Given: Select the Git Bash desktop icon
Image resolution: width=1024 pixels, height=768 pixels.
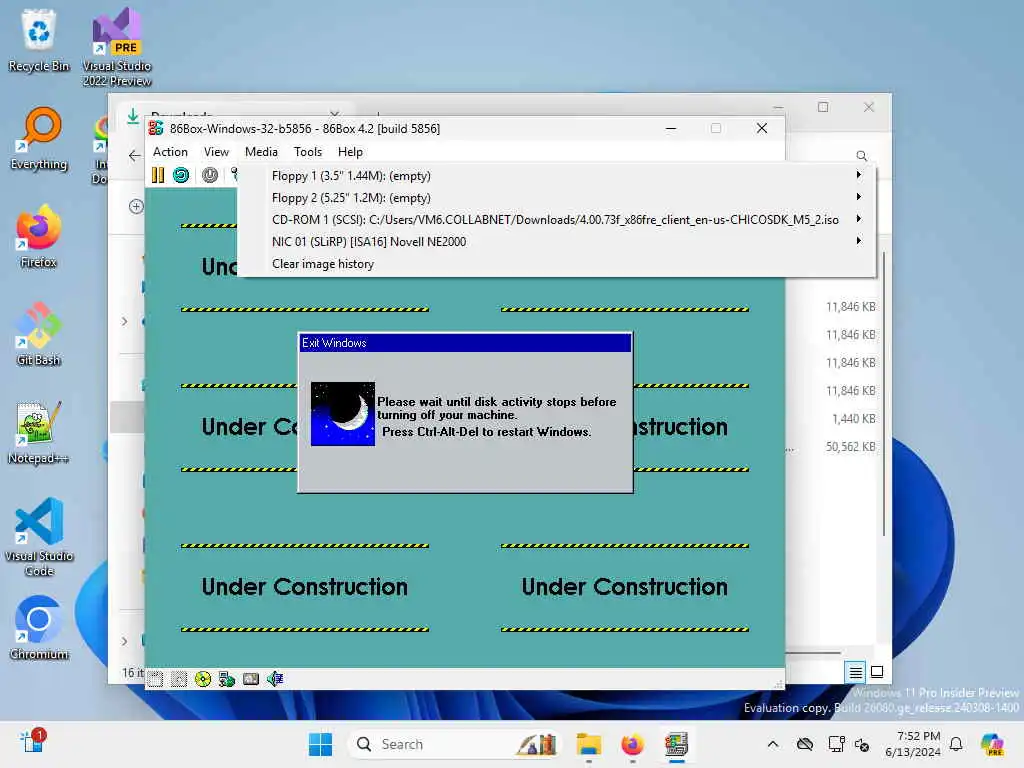Looking at the screenshot, I should click(39, 334).
